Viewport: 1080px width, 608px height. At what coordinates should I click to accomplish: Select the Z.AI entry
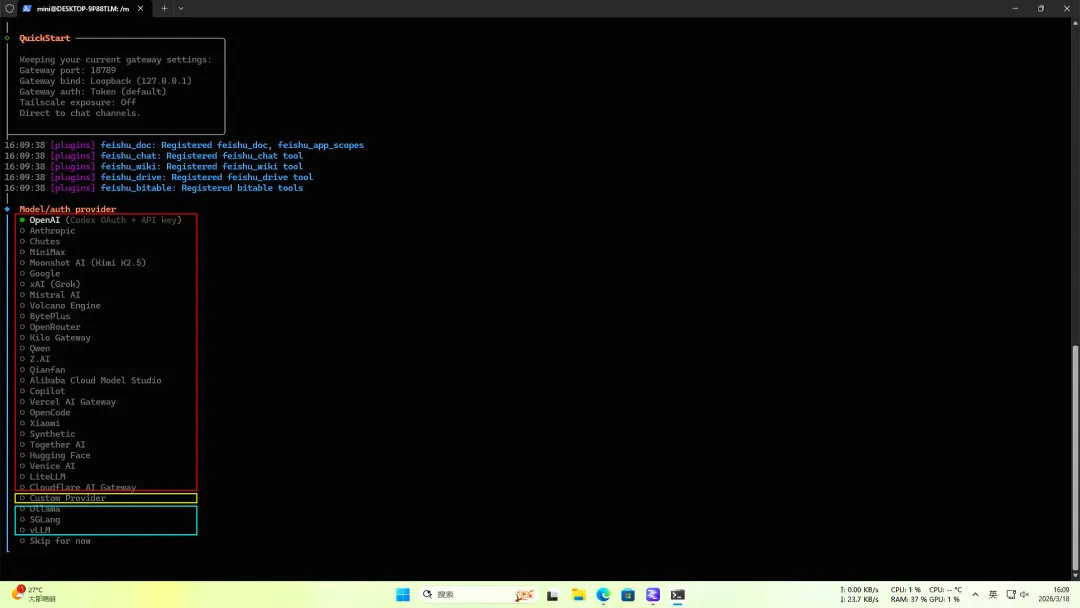pos(34,359)
